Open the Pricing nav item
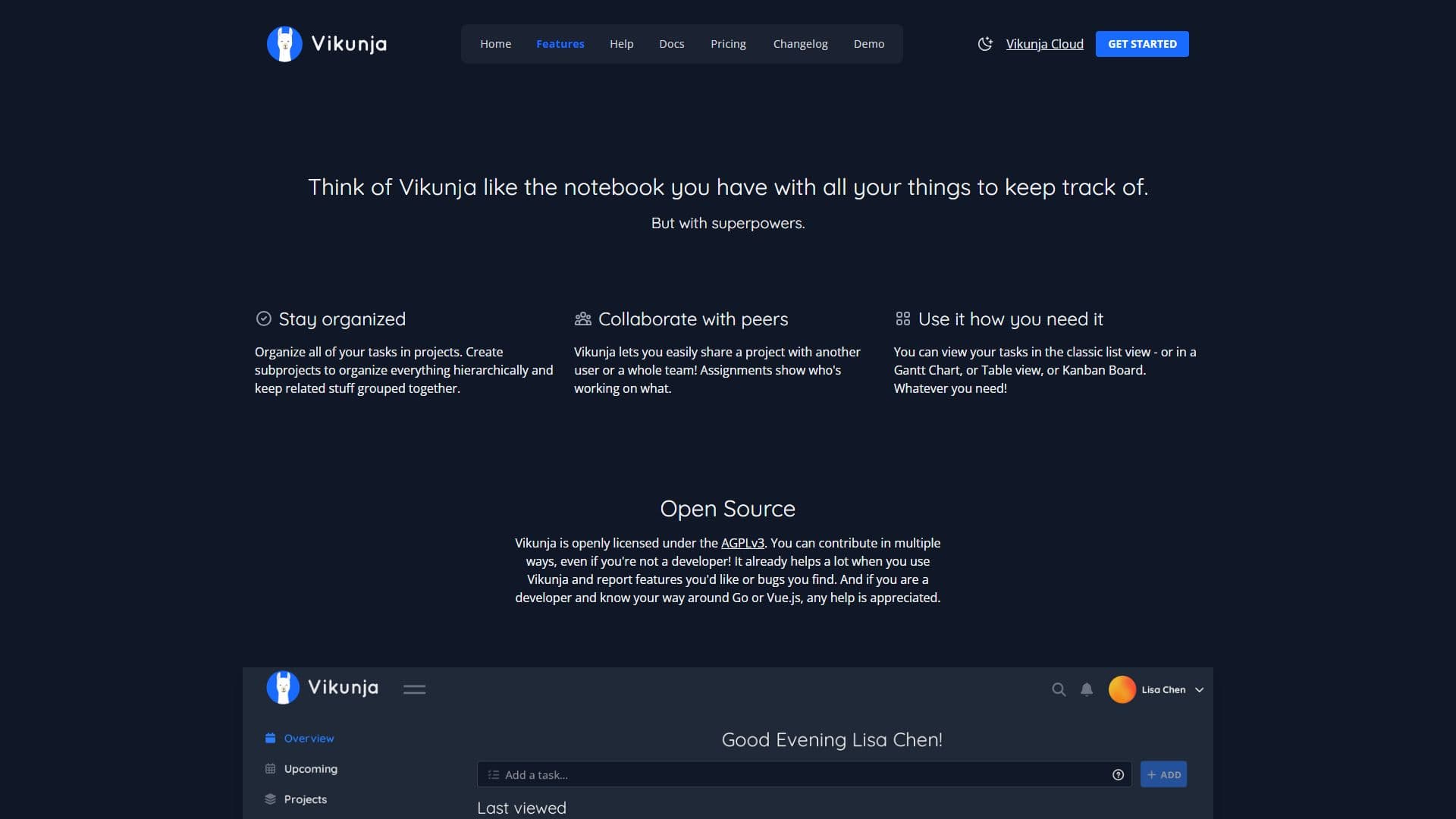The image size is (1456, 819). point(728,44)
